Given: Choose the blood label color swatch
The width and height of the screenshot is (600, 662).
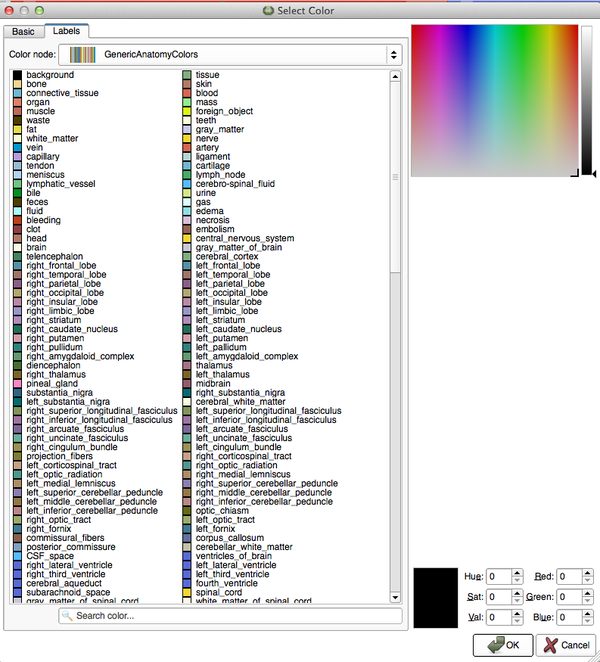Looking at the screenshot, I should coord(186,93).
